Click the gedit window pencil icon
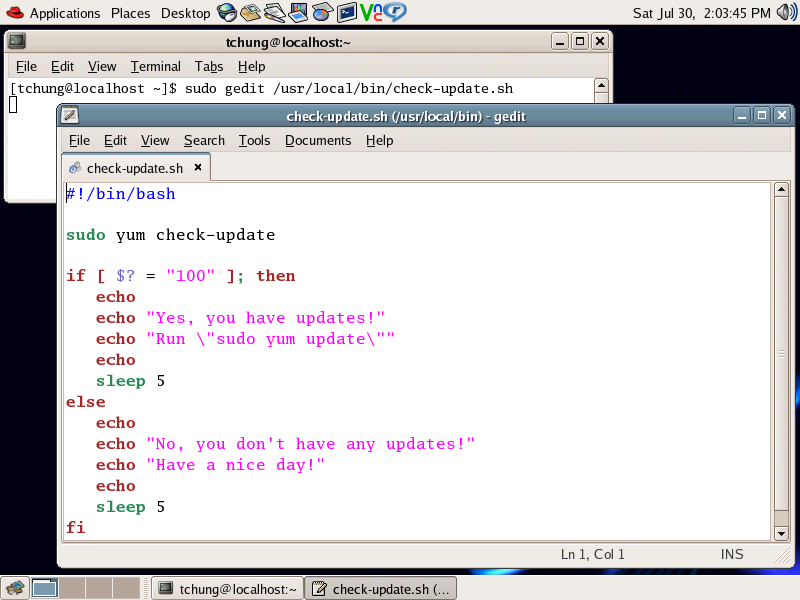Viewport: 800px width, 600px height. 70,115
